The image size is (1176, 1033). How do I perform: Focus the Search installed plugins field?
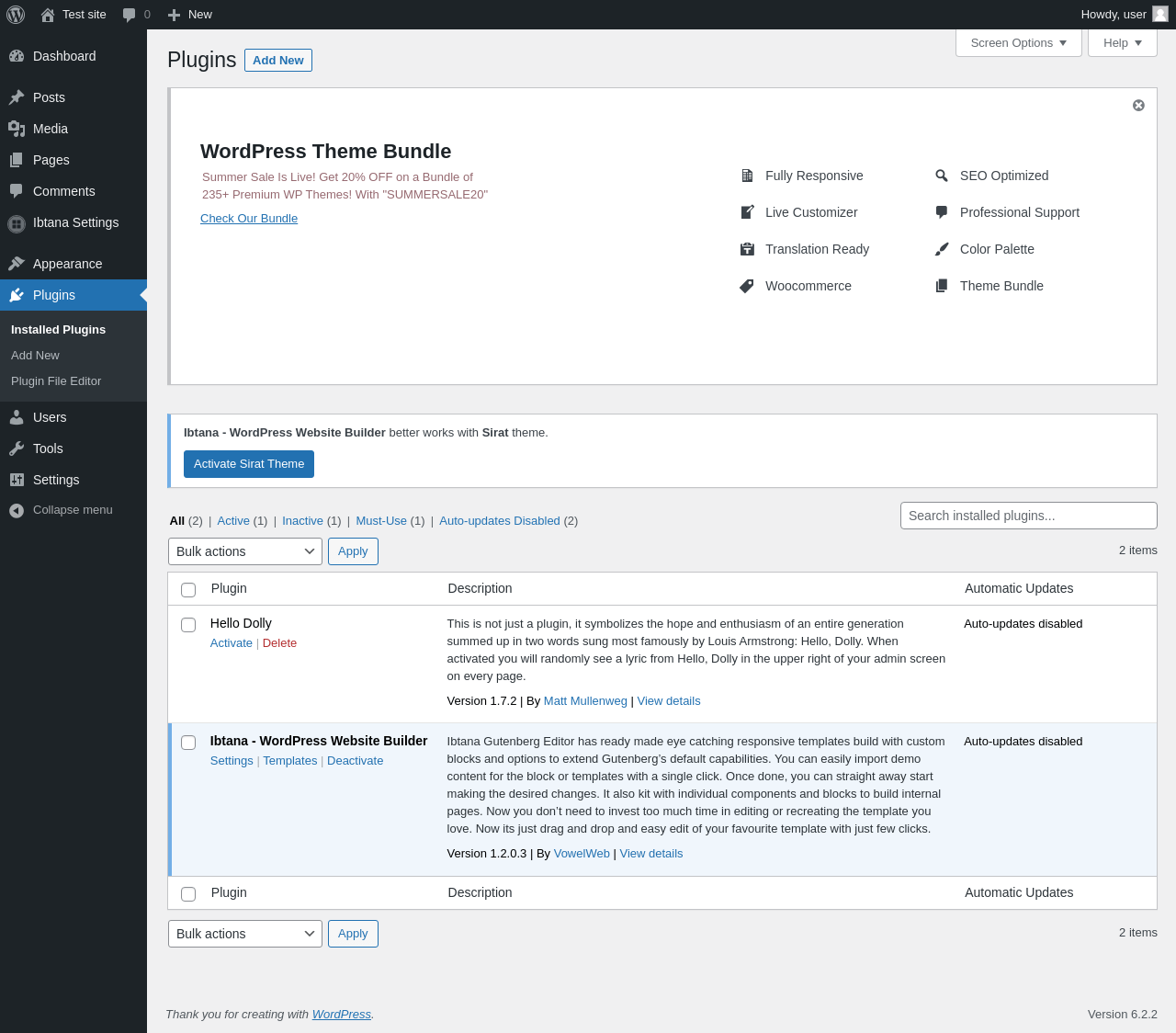[x=1029, y=516]
